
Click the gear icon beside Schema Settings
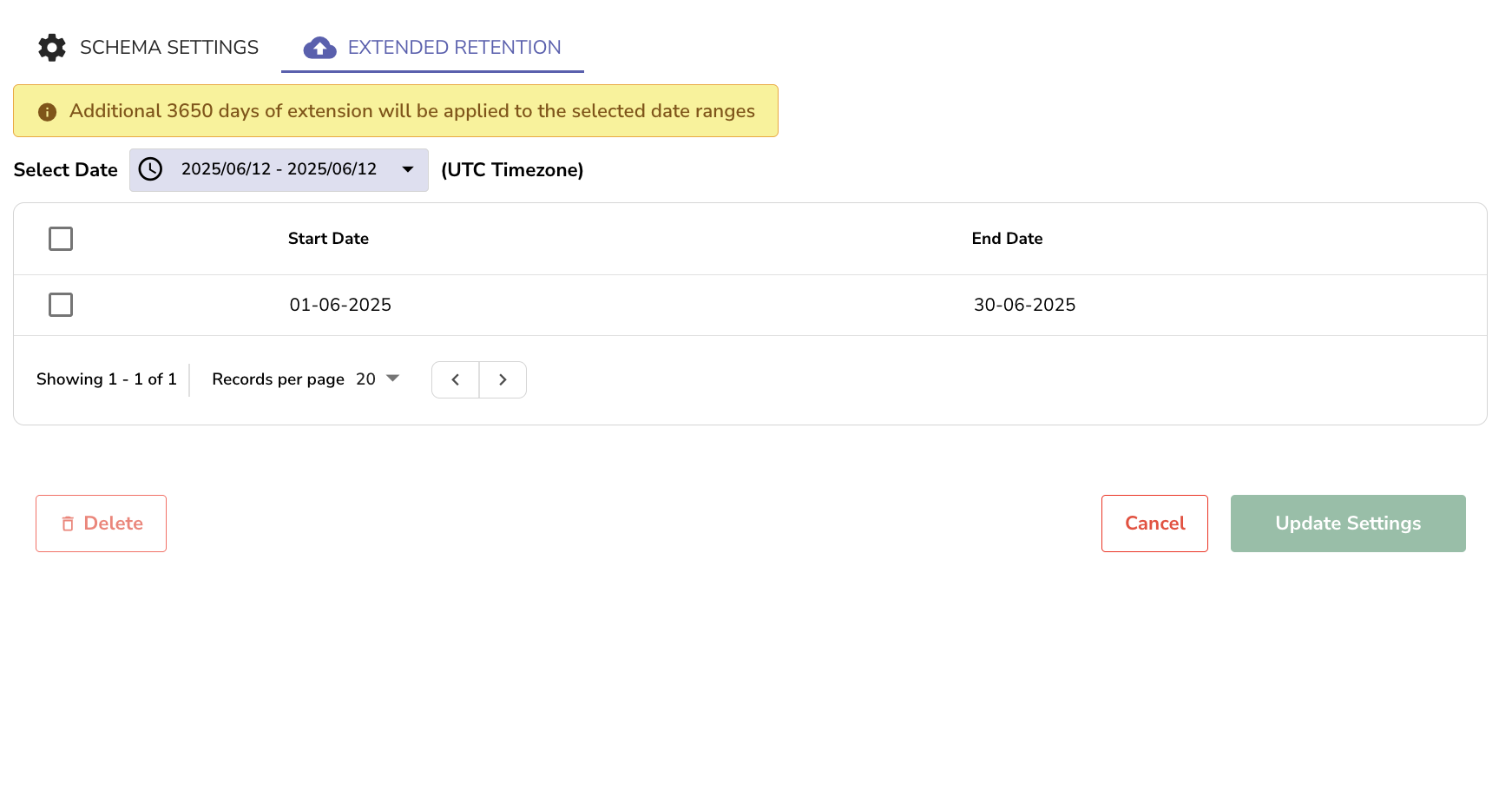52,48
